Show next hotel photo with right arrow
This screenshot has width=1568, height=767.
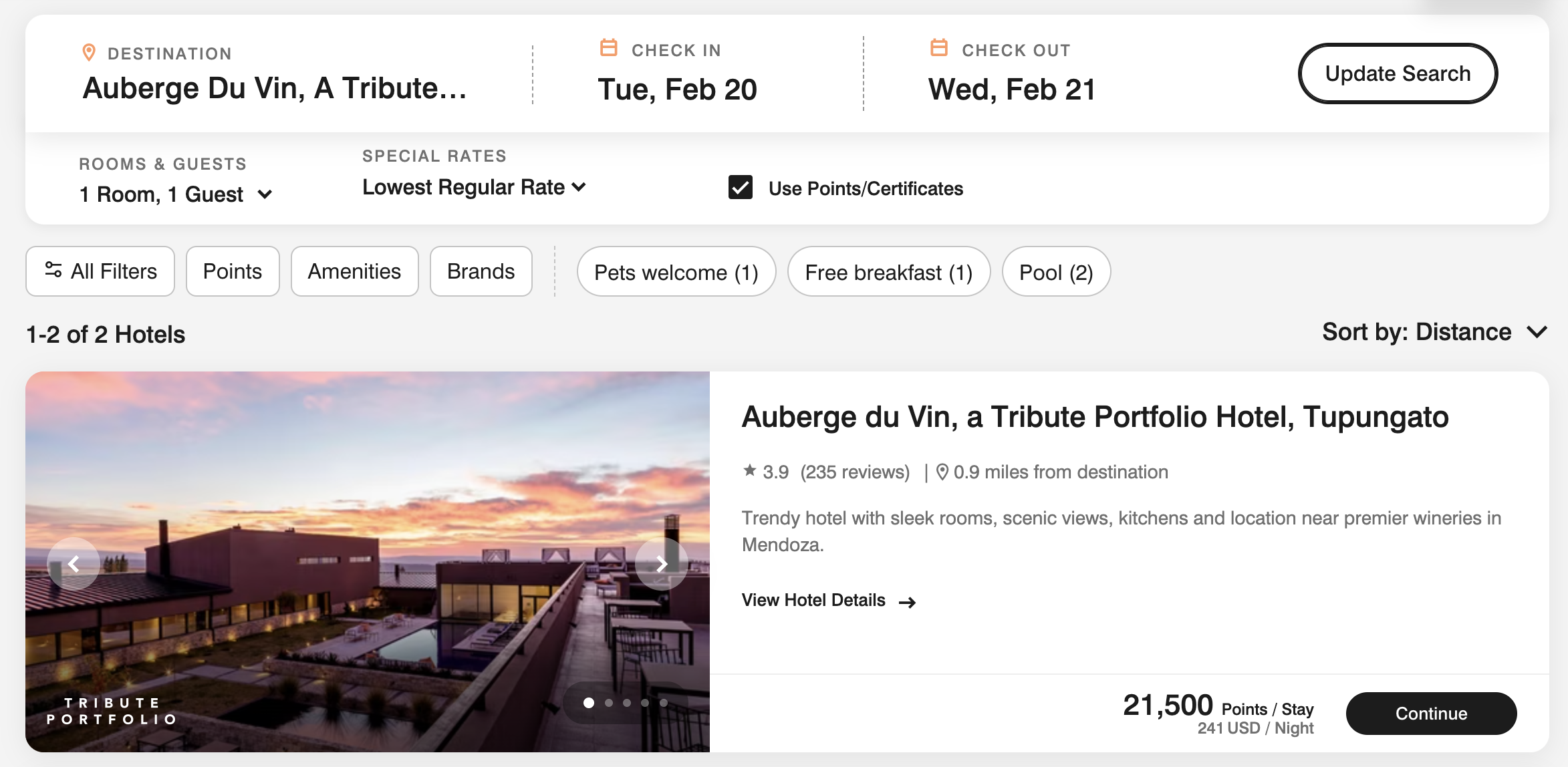pos(661,564)
